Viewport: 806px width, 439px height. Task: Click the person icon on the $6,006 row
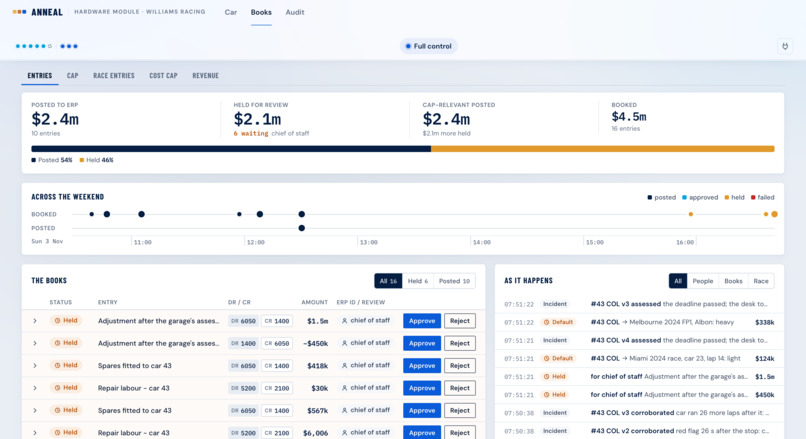[344, 433]
